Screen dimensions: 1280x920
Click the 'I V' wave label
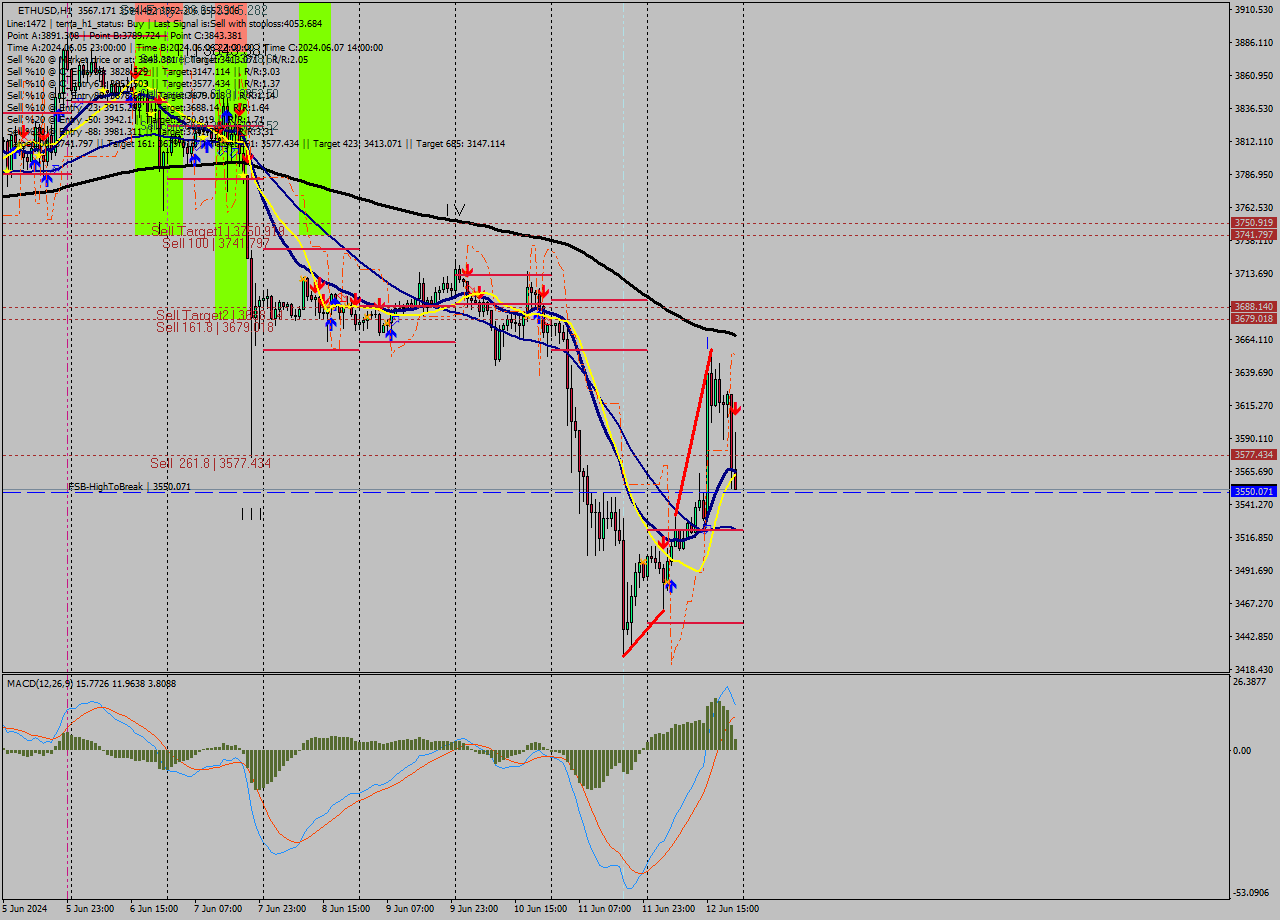455,210
